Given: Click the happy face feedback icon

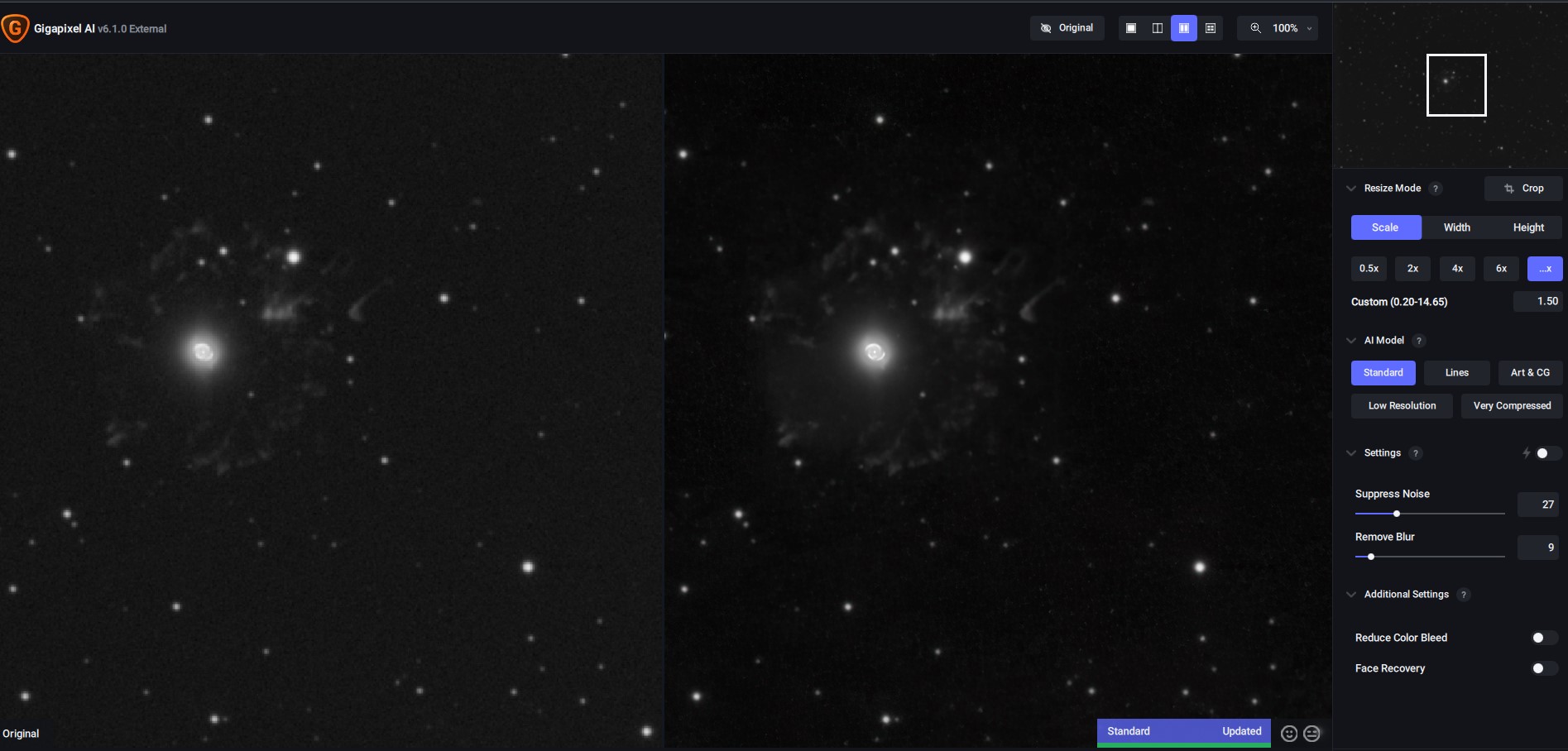Looking at the screenshot, I should pos(1289,734).
